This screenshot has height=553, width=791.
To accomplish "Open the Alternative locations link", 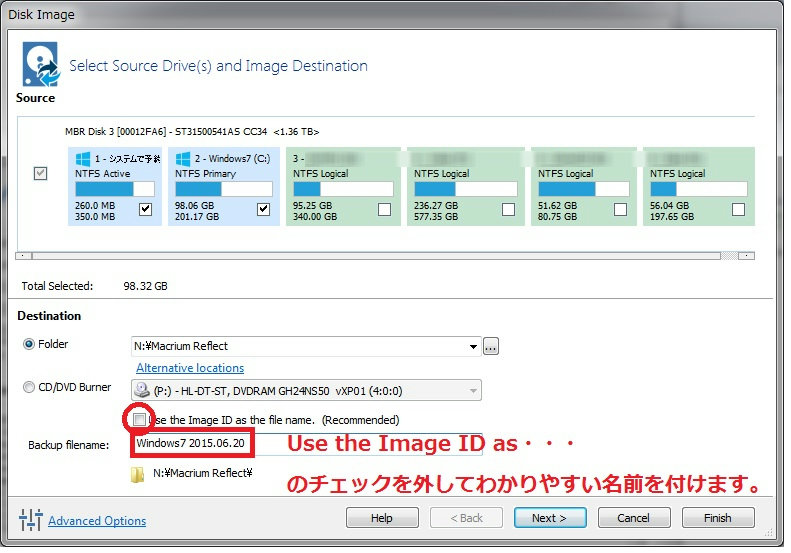I will 190,368.
